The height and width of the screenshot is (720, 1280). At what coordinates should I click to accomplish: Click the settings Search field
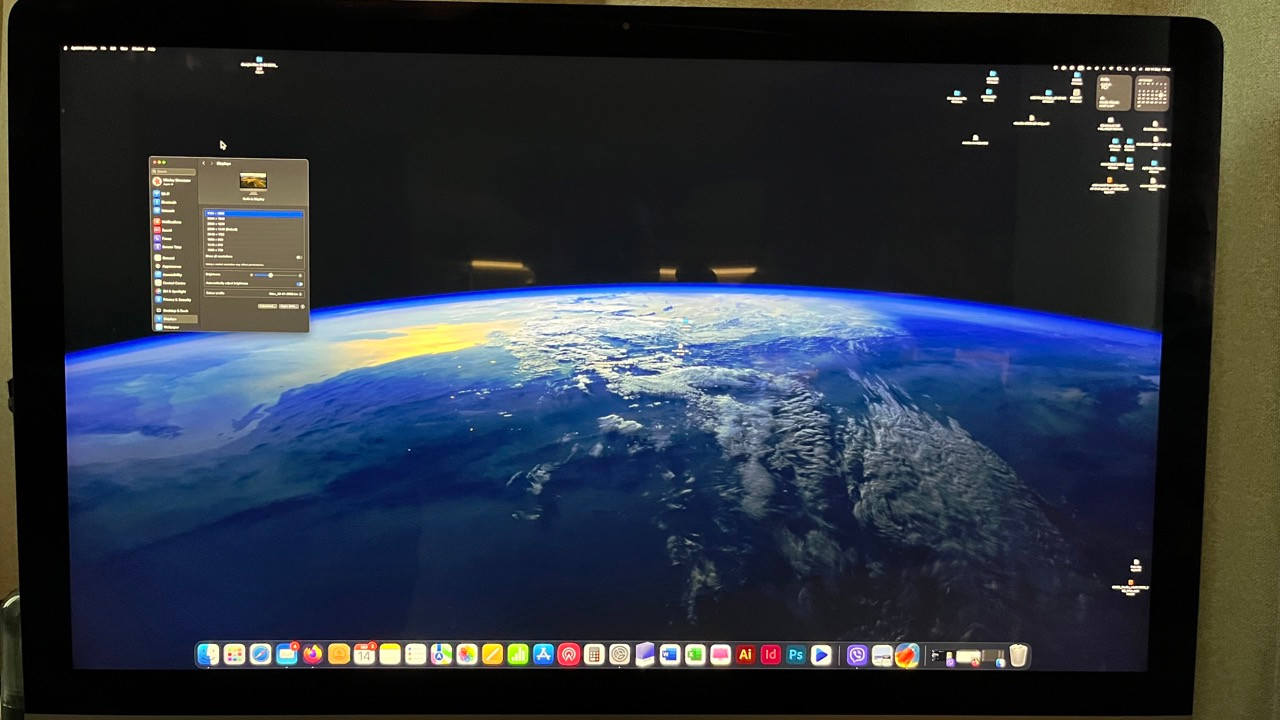click(x=175, y=171)
